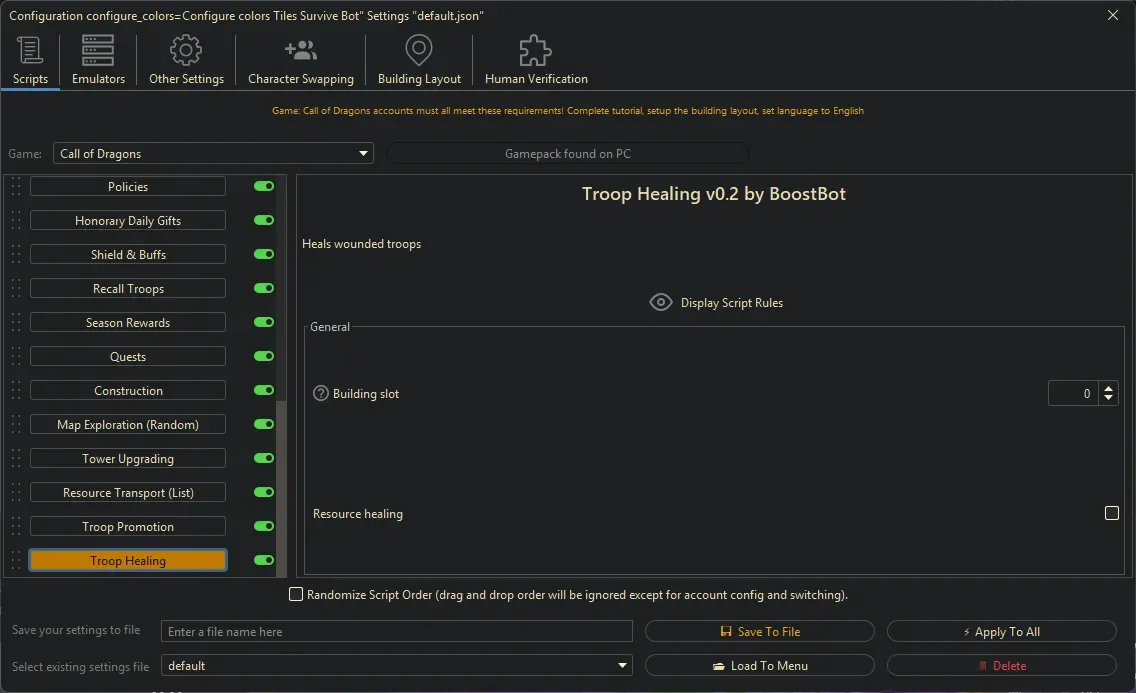Select the Troop Healing script entry
The height and width of the screenshot is (693, 1136).
point(128,560)
